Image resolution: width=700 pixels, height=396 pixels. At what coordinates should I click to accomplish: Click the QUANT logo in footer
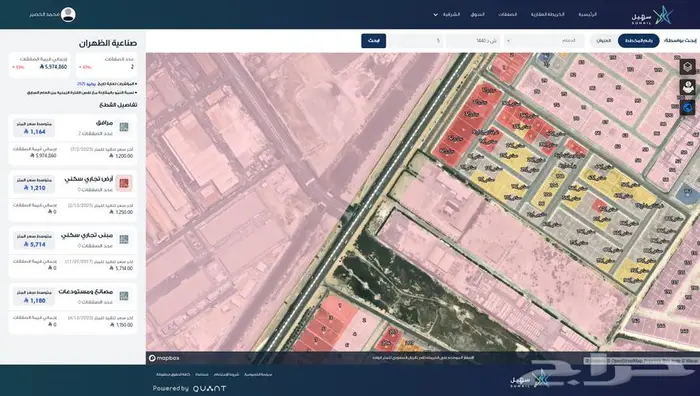pyautogui.click(x=209, y=389)
